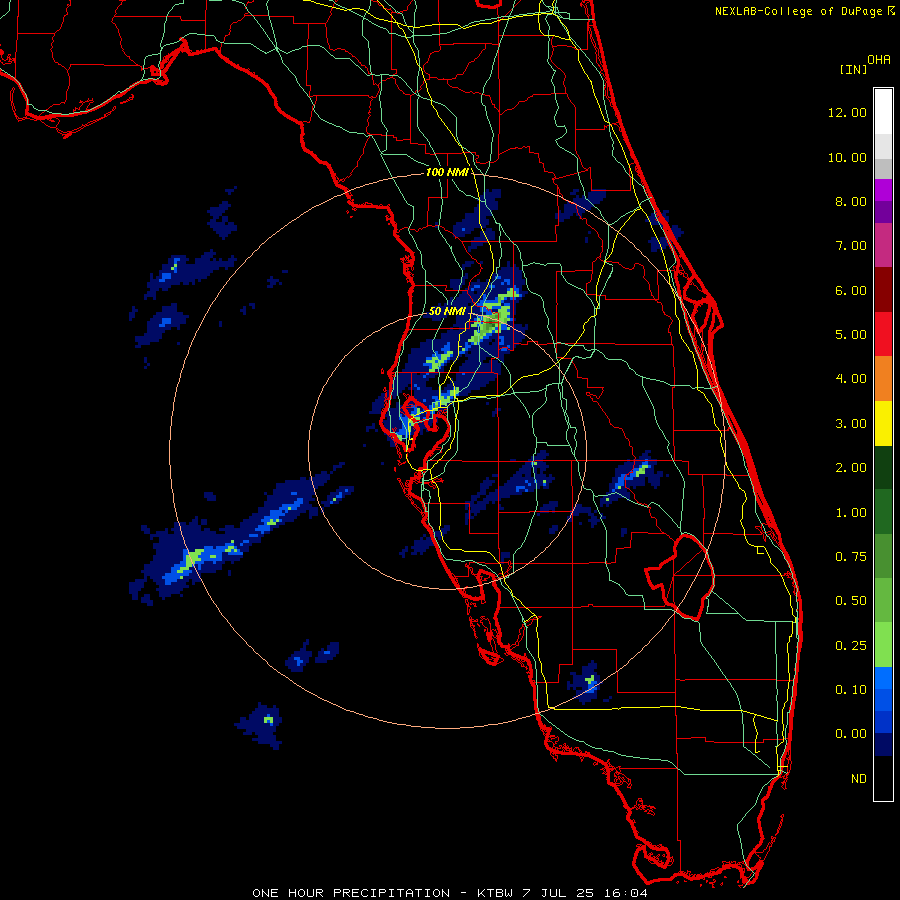This screenshot has height=900, width=900.
Task: Select the navy swatch just above ND
Action: tap(883, 745)
